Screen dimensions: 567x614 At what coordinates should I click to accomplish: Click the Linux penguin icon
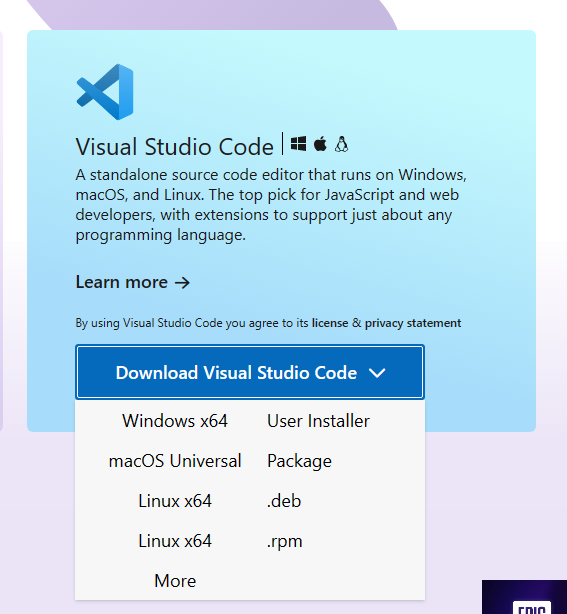click(341, 144)
